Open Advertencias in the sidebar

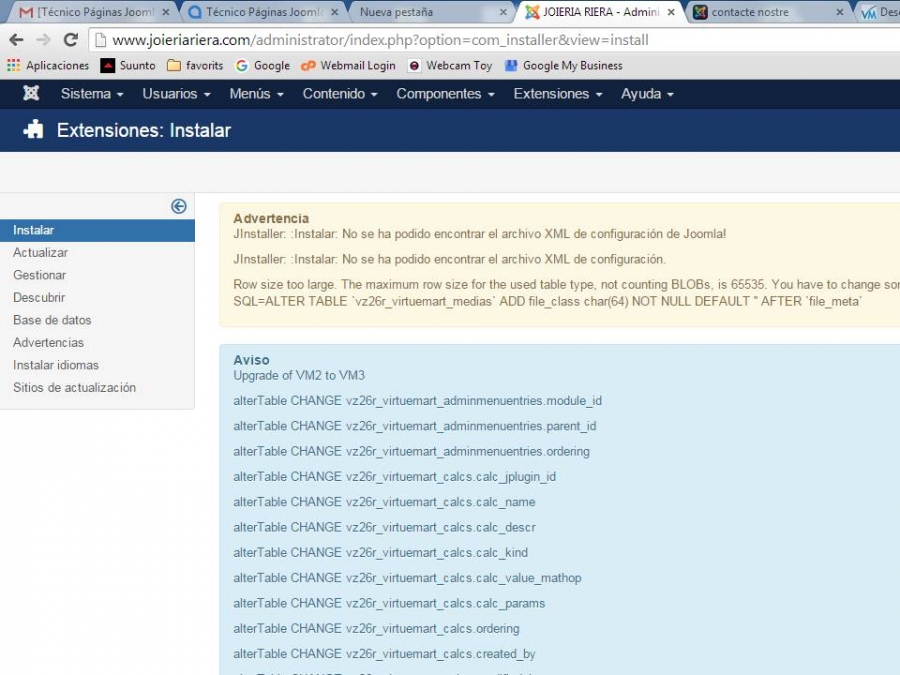click(x=48, y=342)
